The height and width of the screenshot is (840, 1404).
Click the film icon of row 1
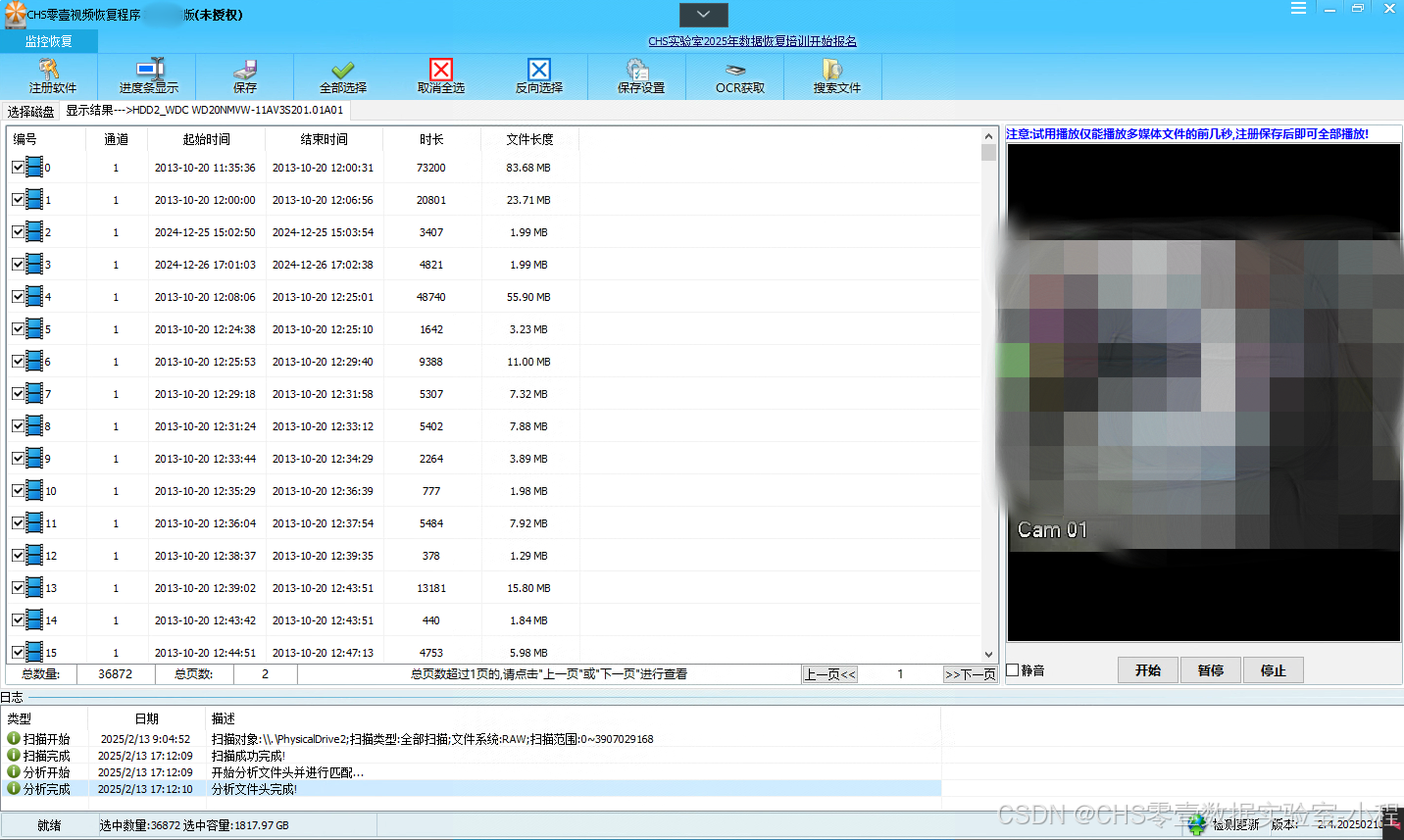[x=34, y=200]
